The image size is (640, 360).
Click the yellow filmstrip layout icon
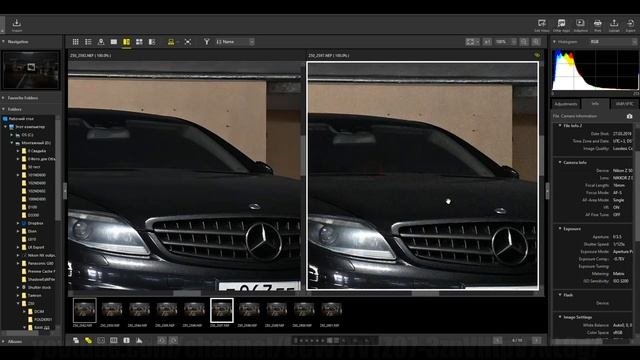171,42
